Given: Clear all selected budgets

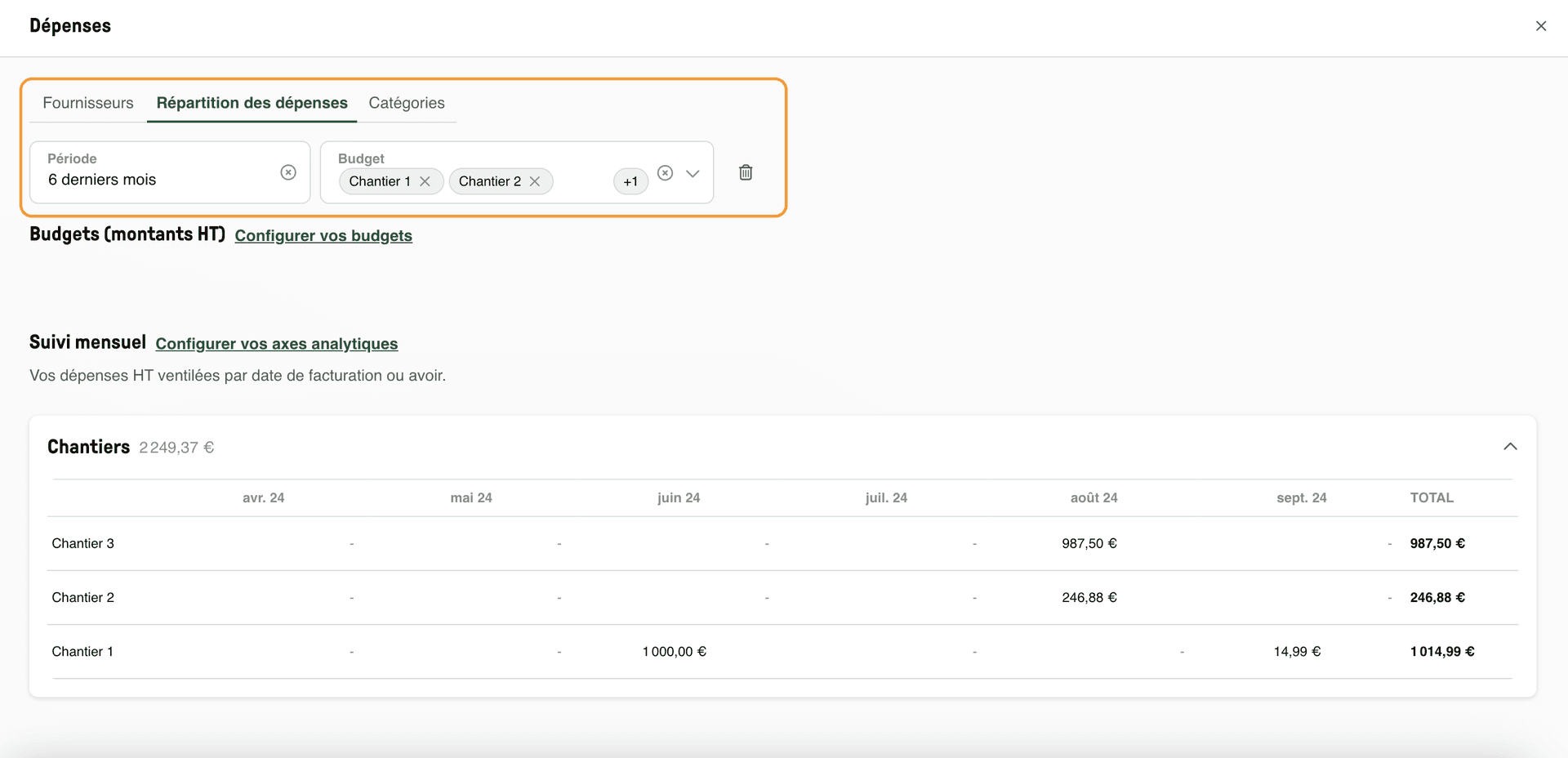Looking at the screenshot, I should coord(666,172).
